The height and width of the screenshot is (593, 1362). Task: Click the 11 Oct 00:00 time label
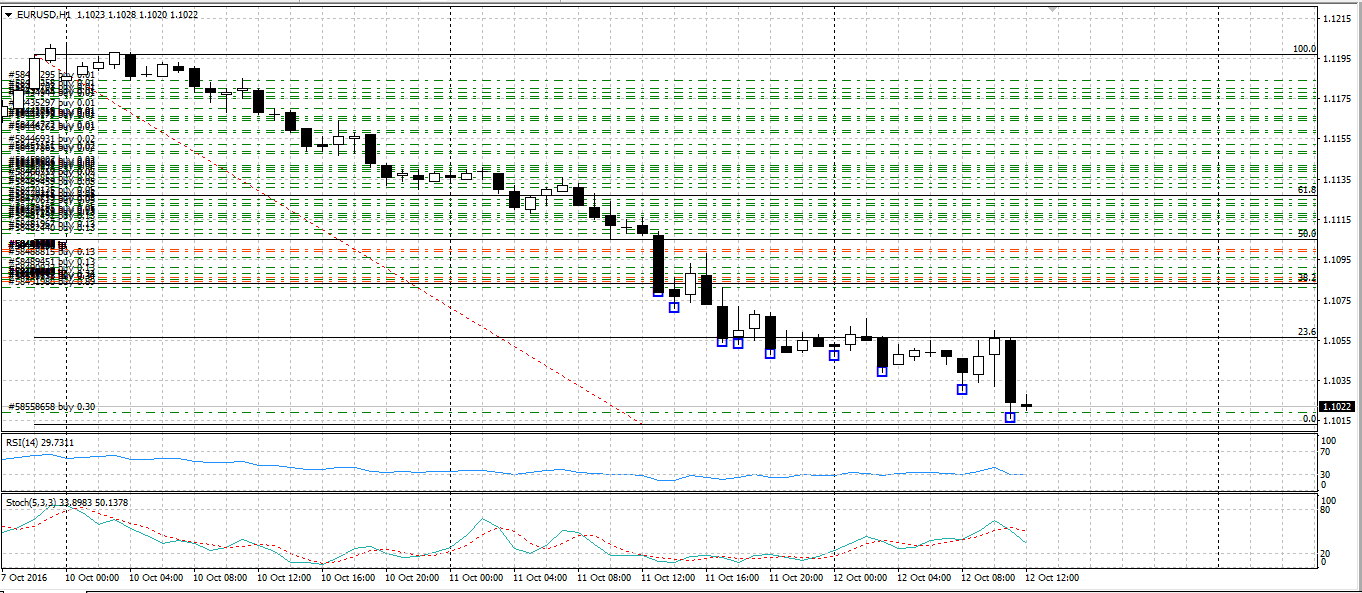pos(476,577)
